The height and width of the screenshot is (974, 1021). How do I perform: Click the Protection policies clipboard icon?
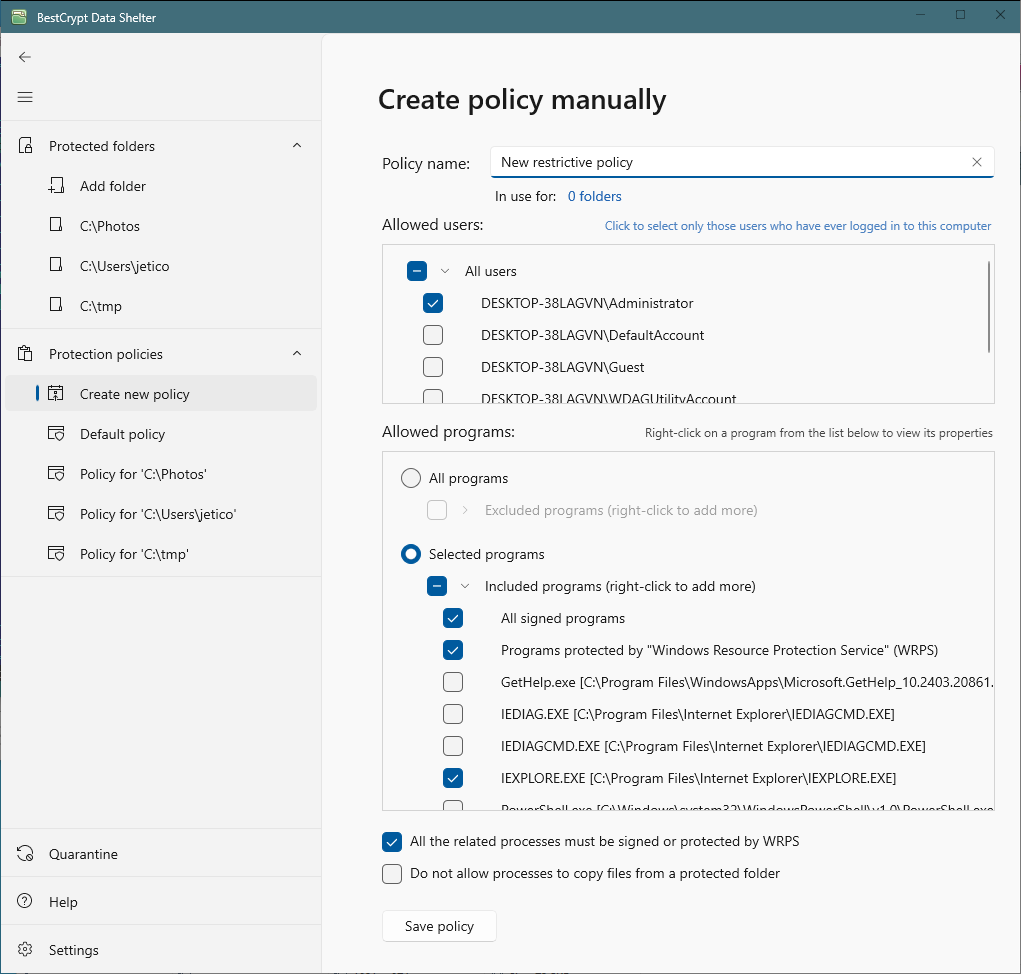click(x=25, y=354)
